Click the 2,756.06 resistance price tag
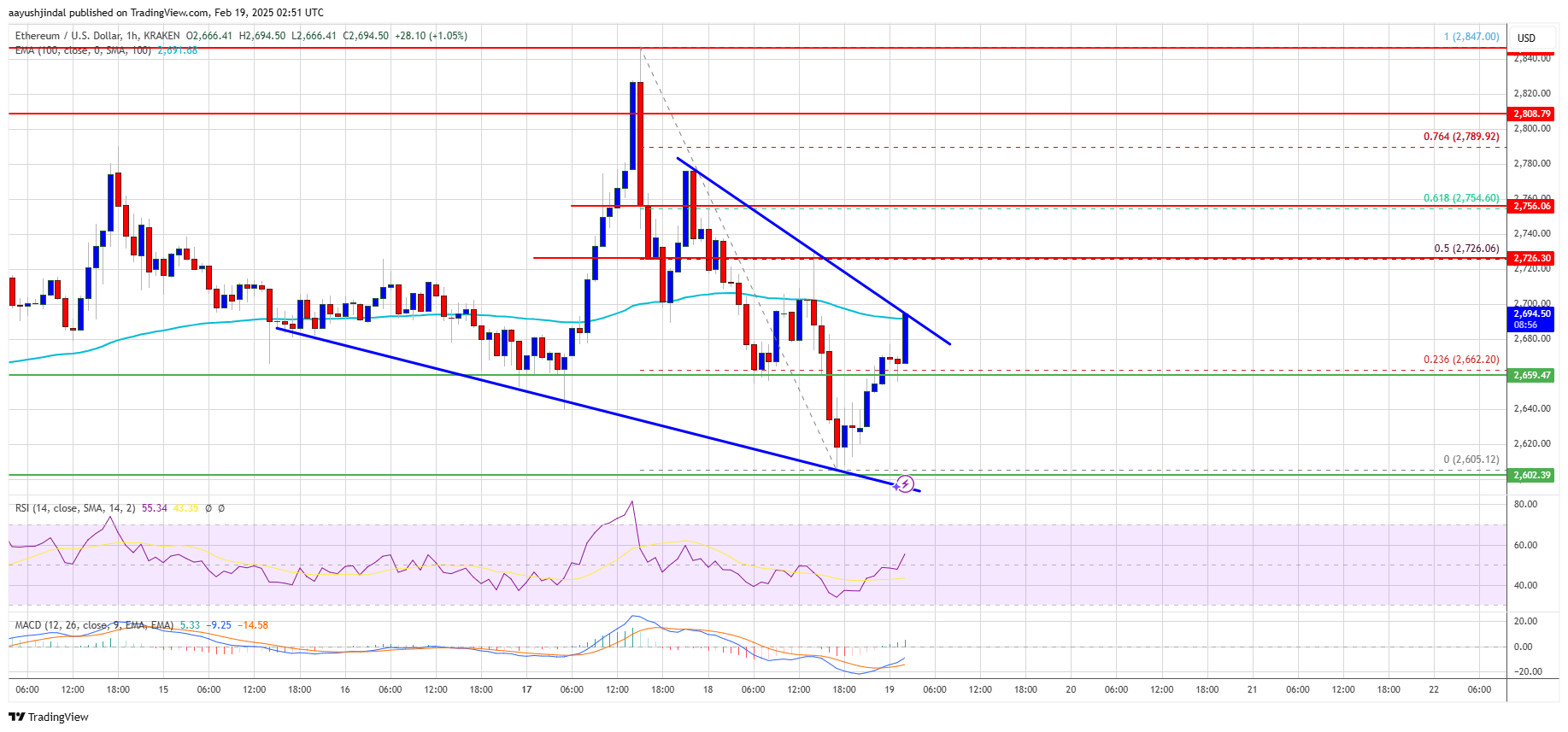The width and height of the screenshot is (1568, 732). (1532, 206)
